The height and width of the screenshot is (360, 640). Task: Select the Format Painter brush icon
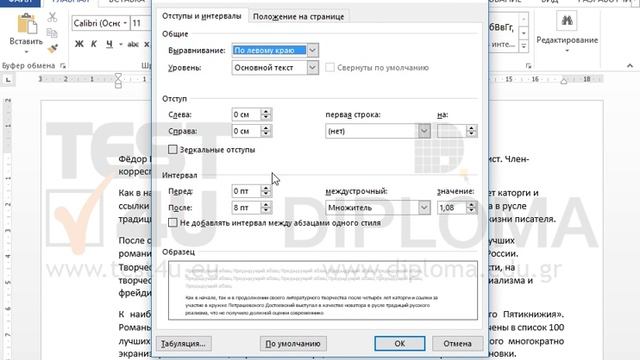[52, 49]
